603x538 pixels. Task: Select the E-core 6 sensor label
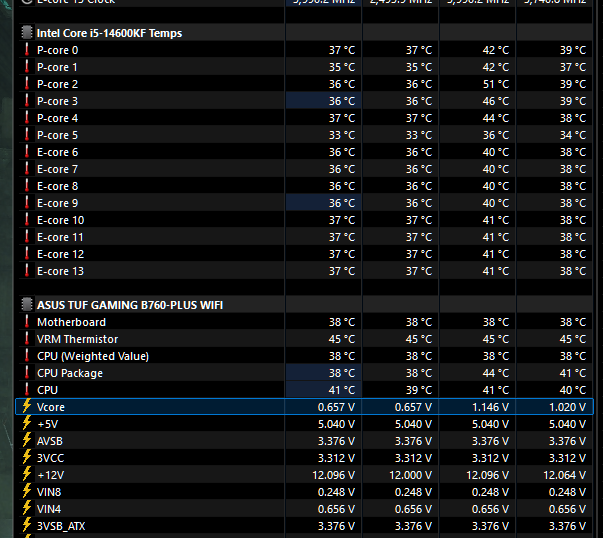[x=57, y=152]
